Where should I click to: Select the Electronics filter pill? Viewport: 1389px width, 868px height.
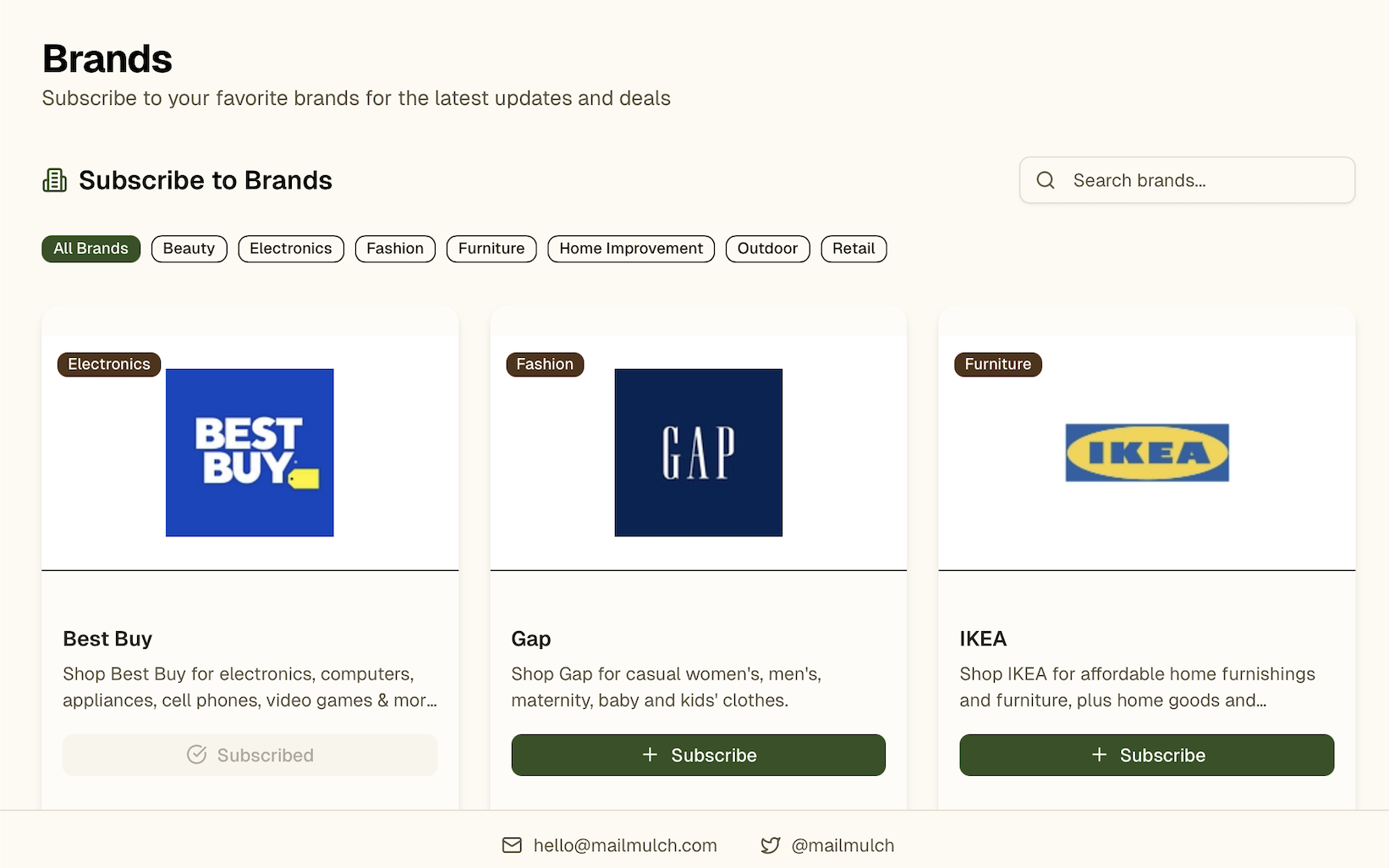290,248
